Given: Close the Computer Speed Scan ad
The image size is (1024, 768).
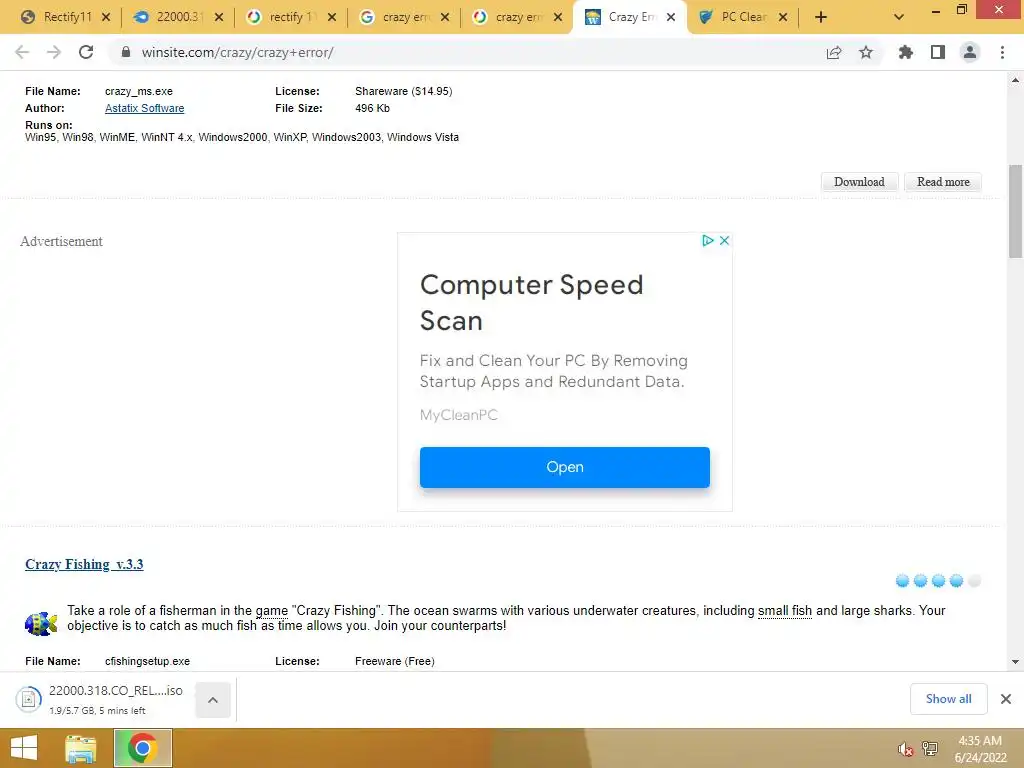Looking at the screenshot, I should (724, 240).
